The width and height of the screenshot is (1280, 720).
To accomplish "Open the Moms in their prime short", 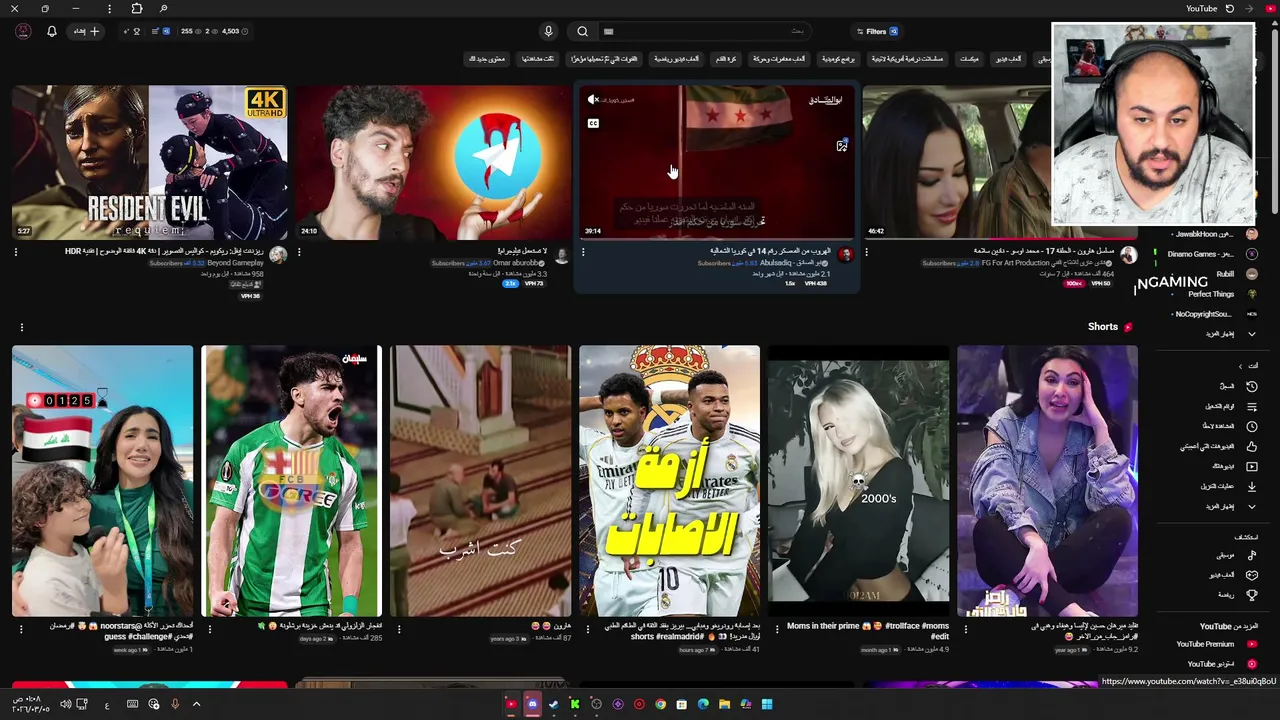I will [858, 481].
